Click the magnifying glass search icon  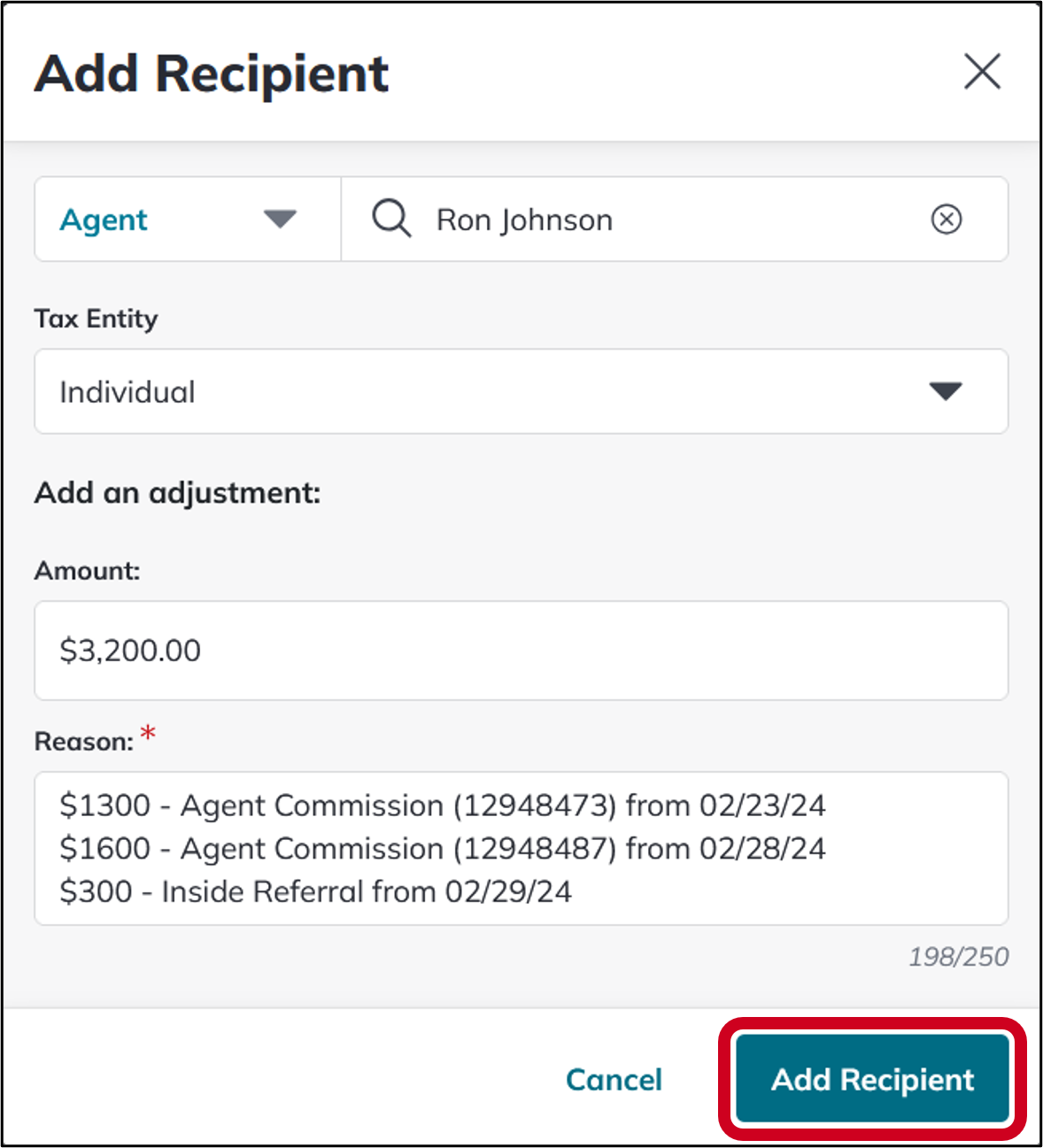pyautogui.click(x=391, y=219)
